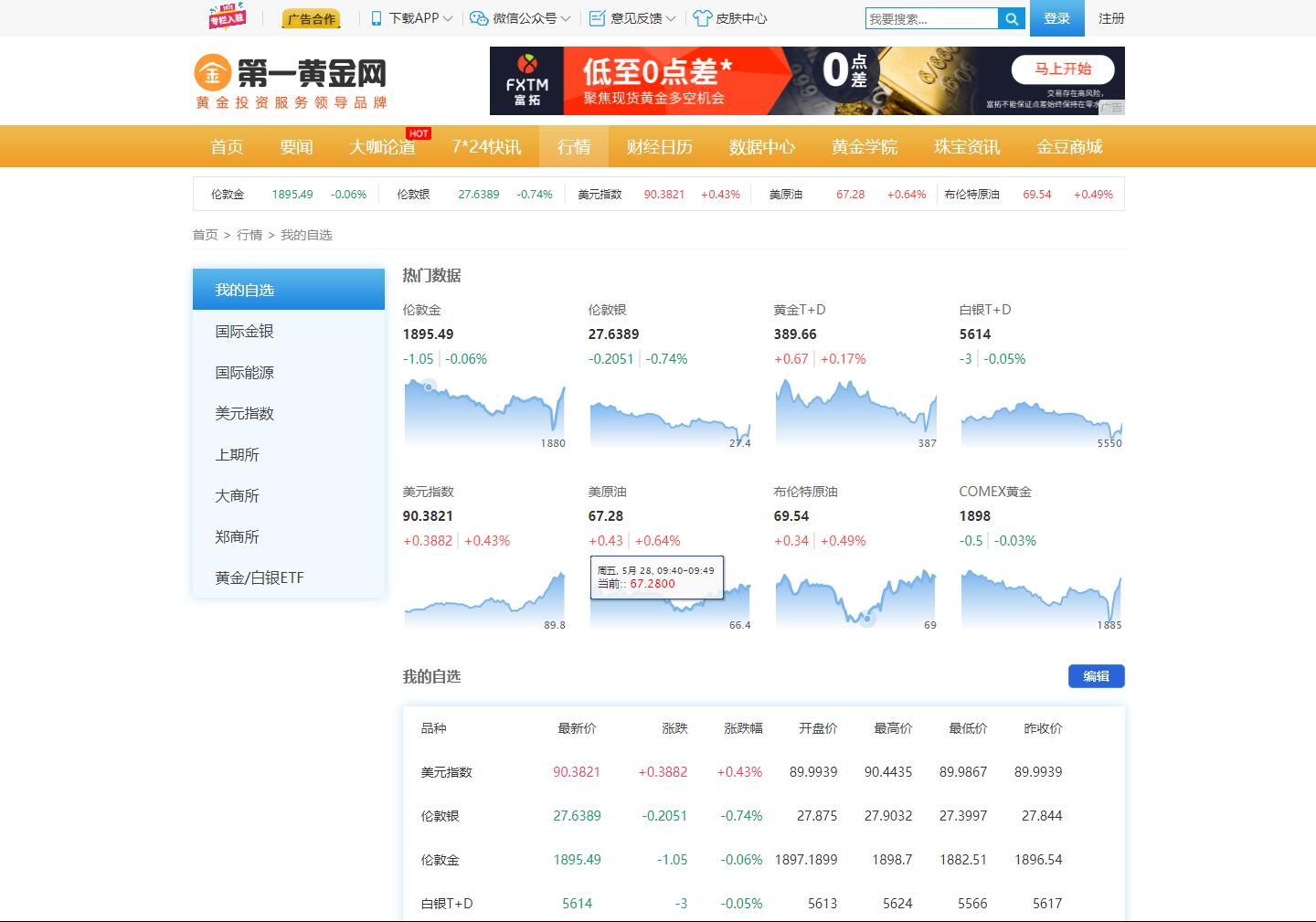Click the 编辑 button above the watchlist table
Viewport: 1316px width, 922px height.
coord(1095,676)
